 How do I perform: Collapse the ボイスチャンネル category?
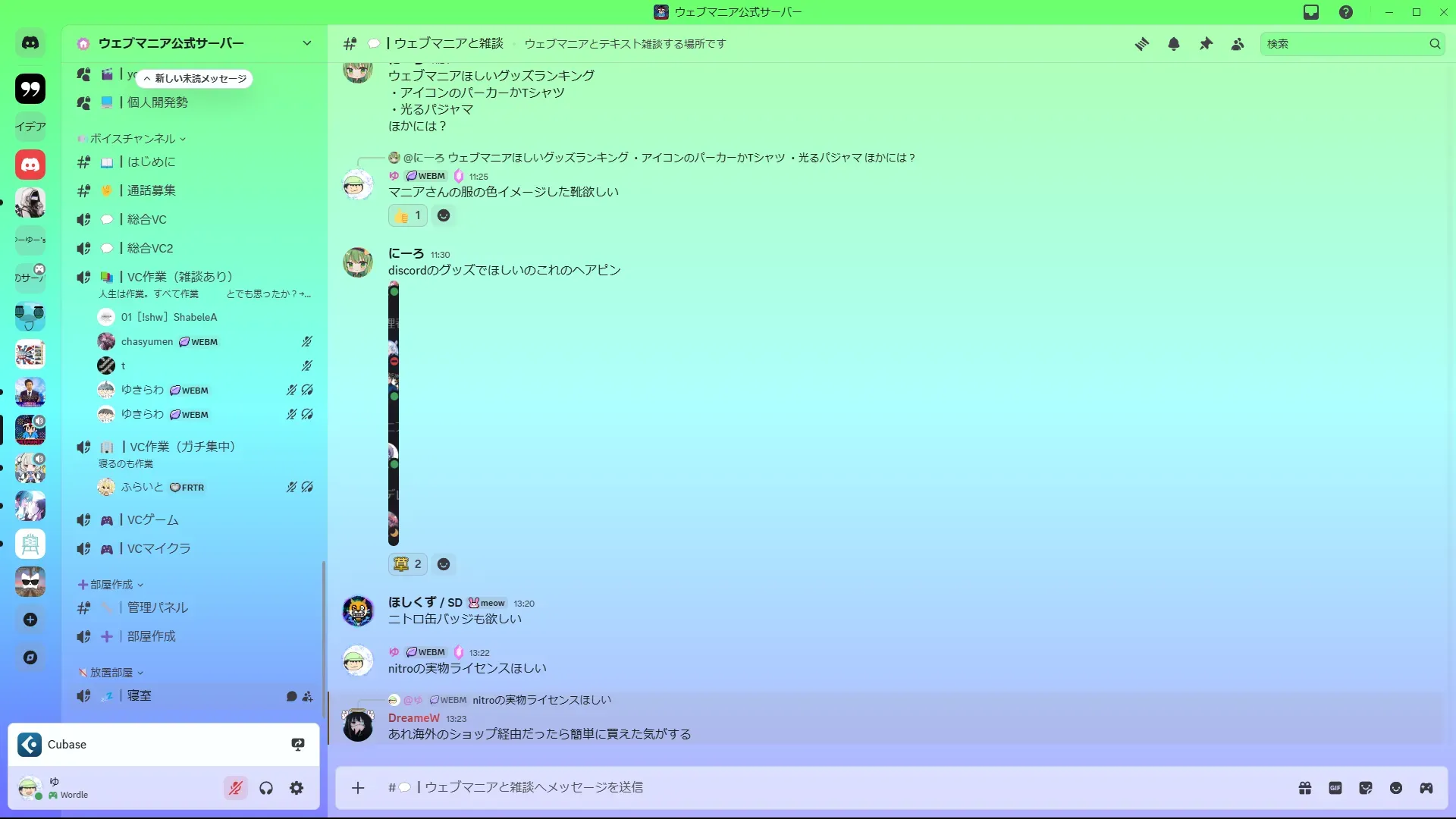coord(132,139)
